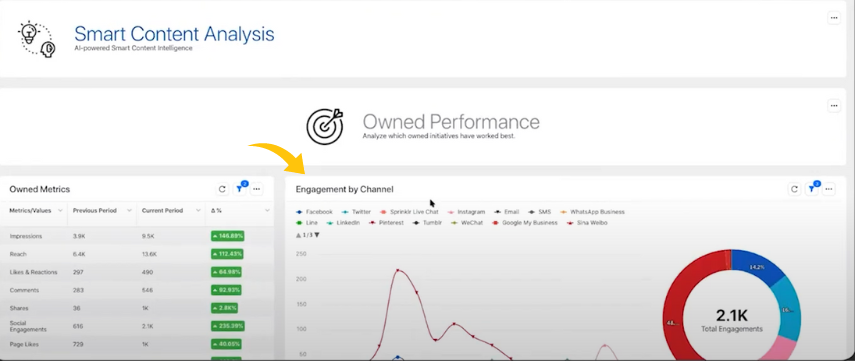Select the Comments metric row

[137, 290]
